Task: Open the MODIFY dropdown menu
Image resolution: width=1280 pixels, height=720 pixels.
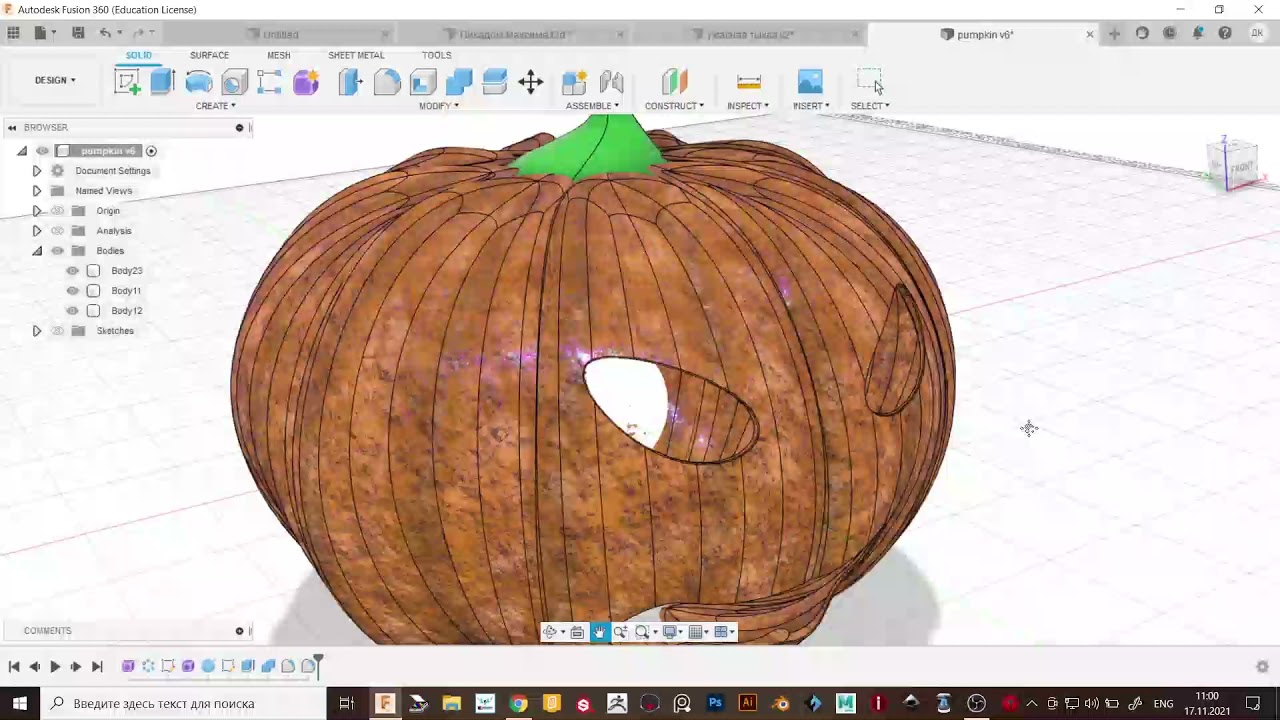Action: pos(439,106)
